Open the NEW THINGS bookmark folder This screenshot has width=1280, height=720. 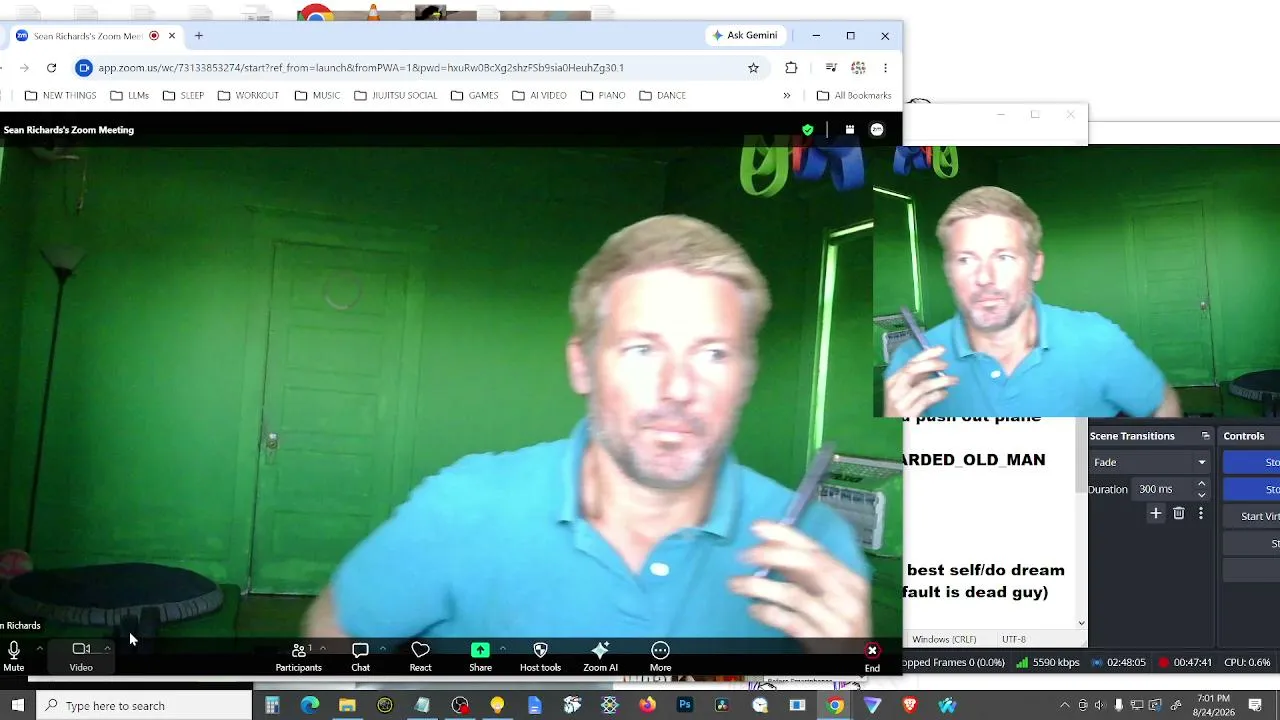coord(60,96)
